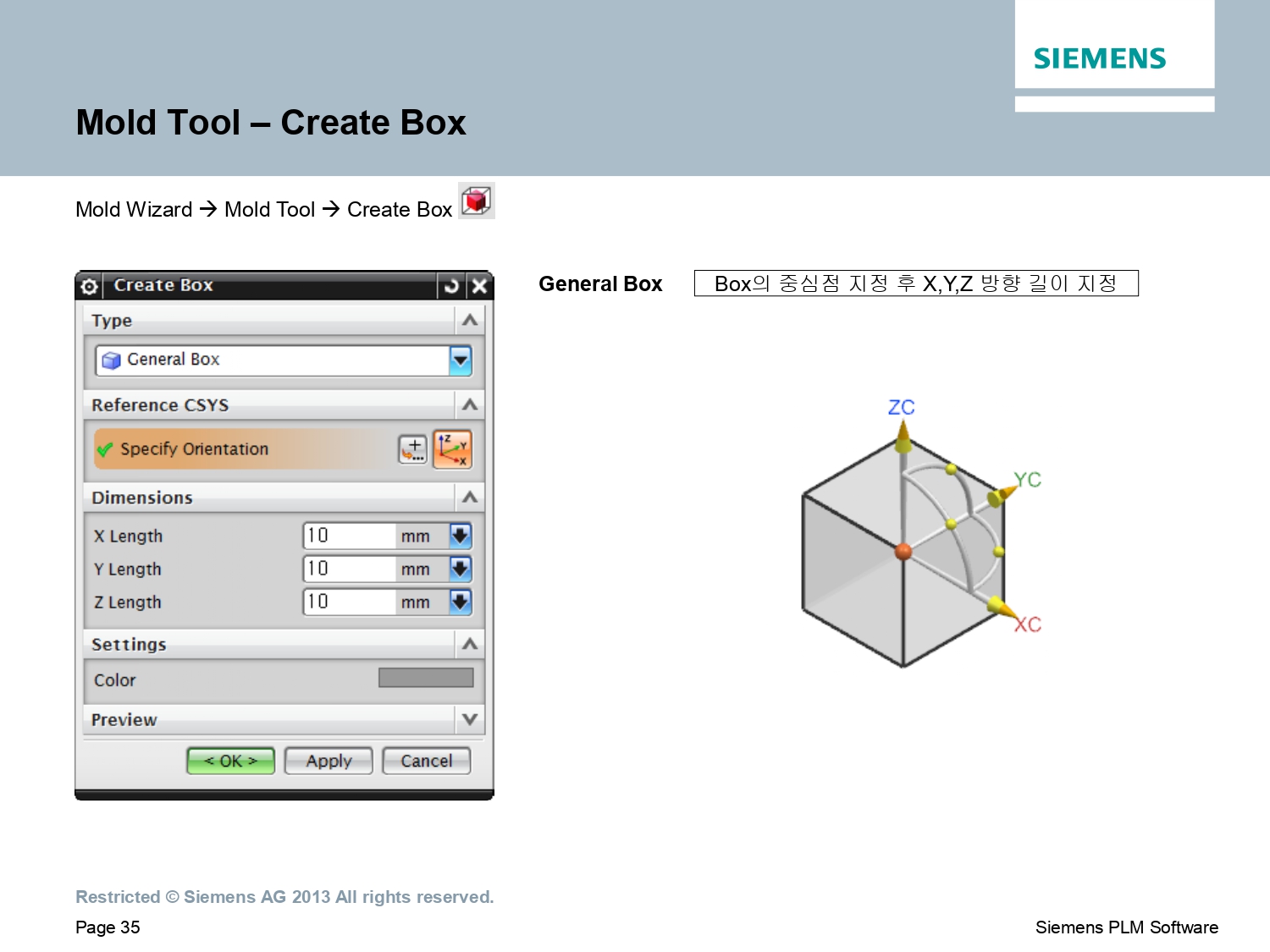Screen dimensions: 1270x952
Task: Collapse the Reference CSYS section
Action: tap(470, 404)
